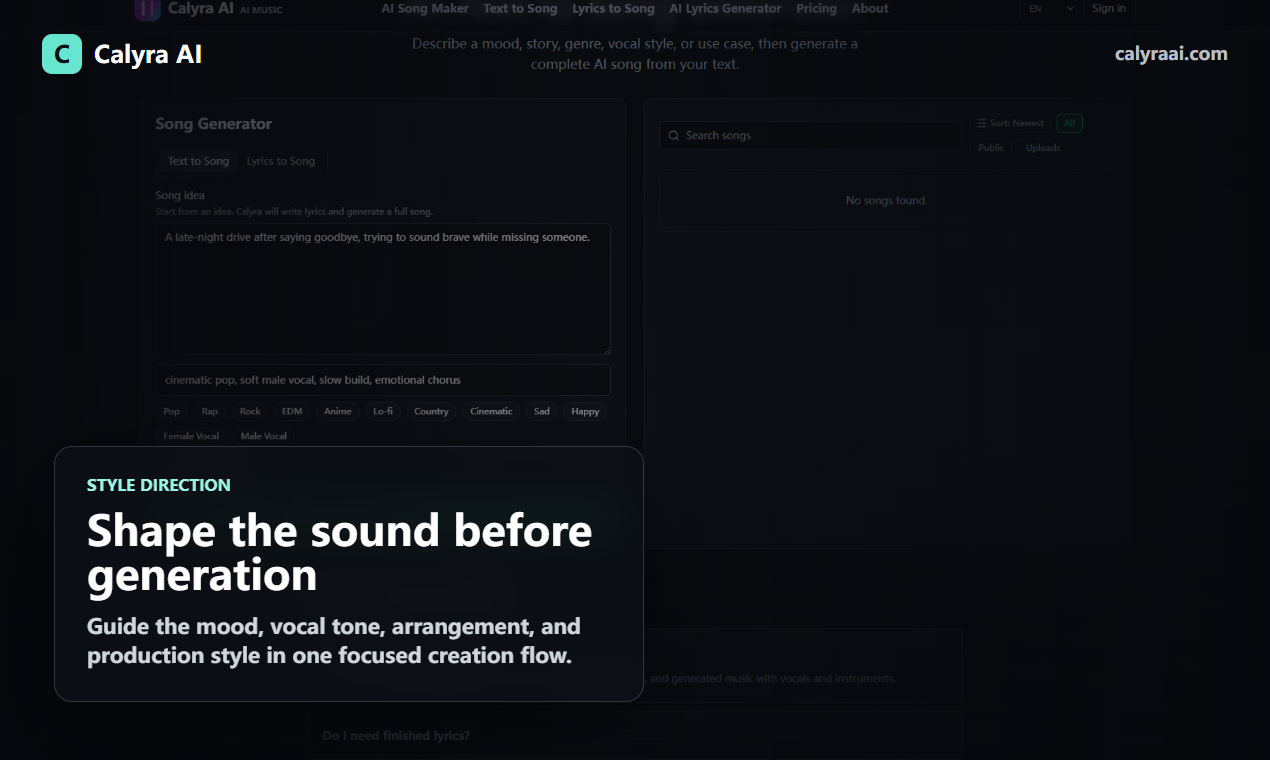The width and height of the screenshot is (1270, 760).
Task: Toggle the Male Vocal tag
Action: [x=264, y=436]
